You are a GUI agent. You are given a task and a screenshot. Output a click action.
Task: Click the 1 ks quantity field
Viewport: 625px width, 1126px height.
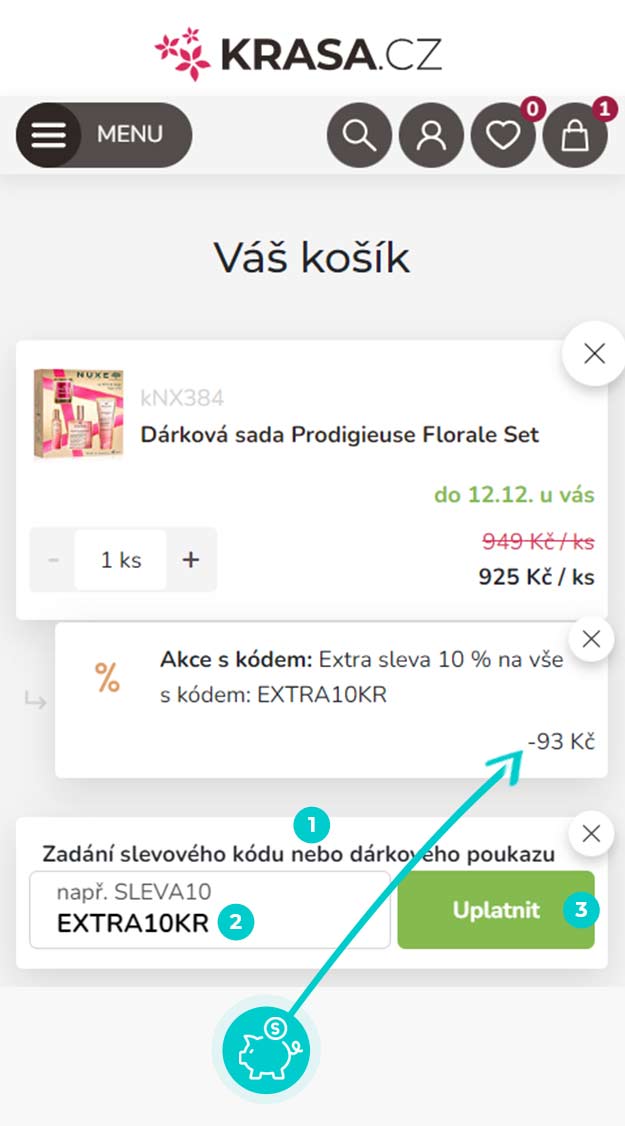121,559
